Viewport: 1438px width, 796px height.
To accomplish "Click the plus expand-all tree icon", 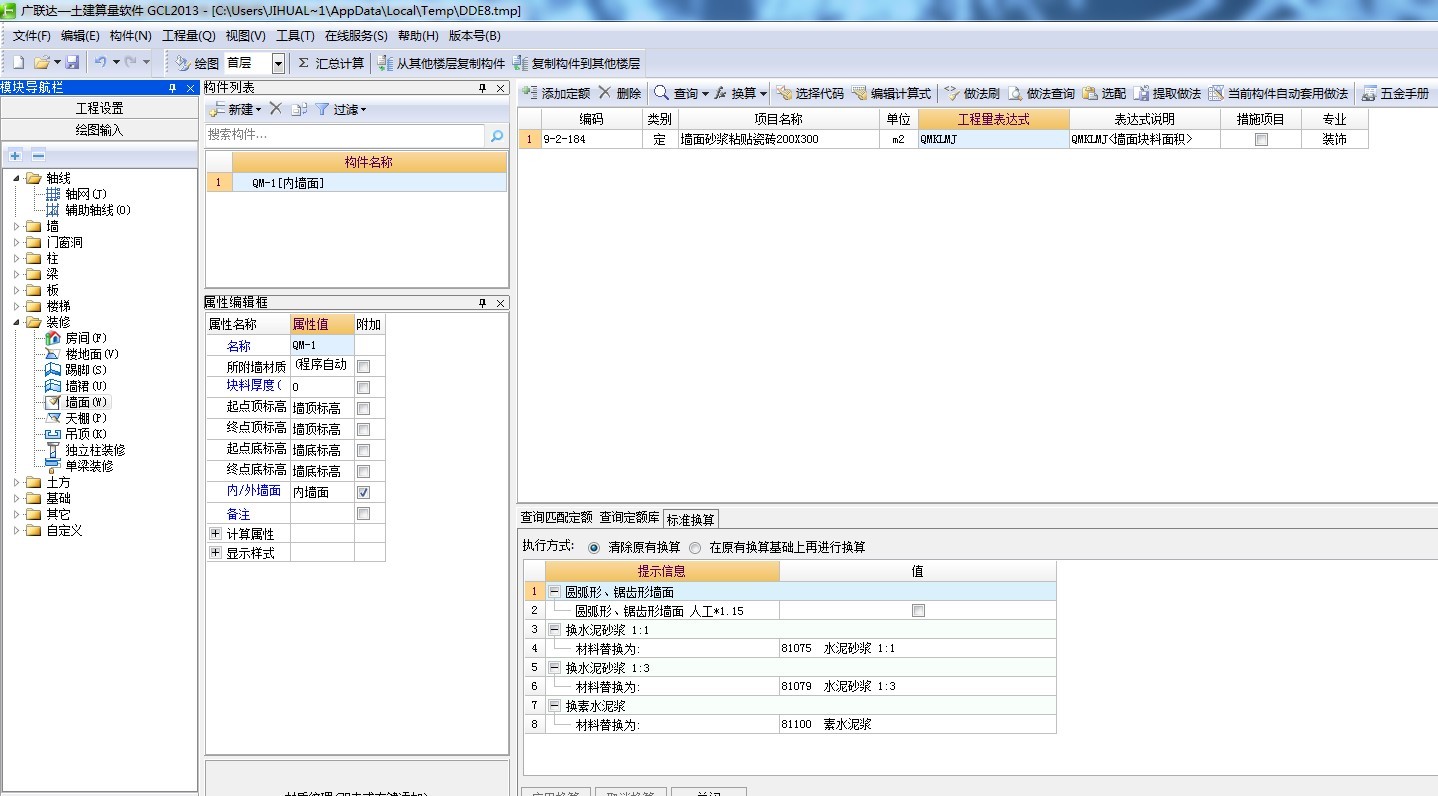I will (x=15, y=155).
